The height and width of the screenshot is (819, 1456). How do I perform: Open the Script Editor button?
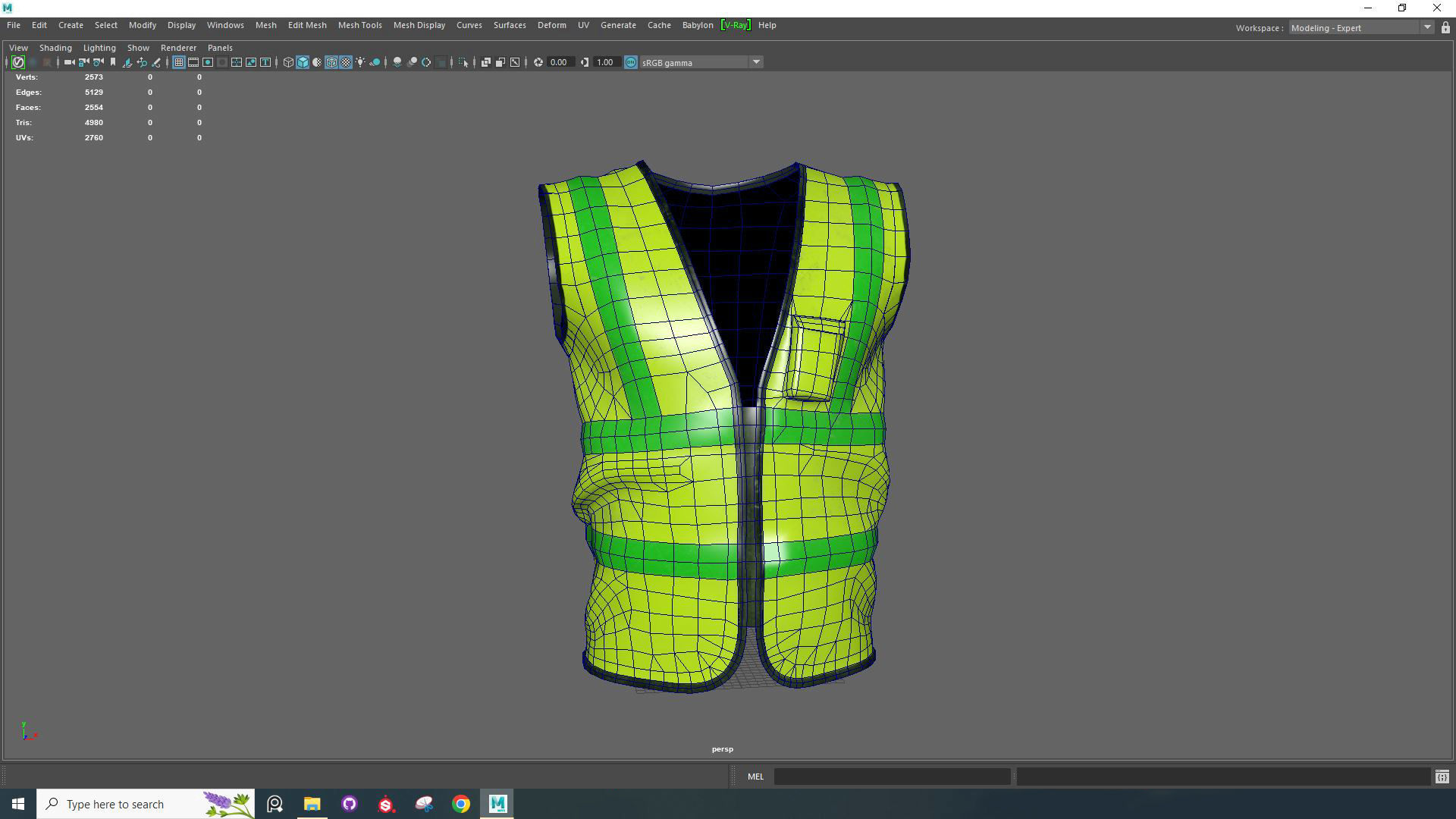coord(1442,777)
